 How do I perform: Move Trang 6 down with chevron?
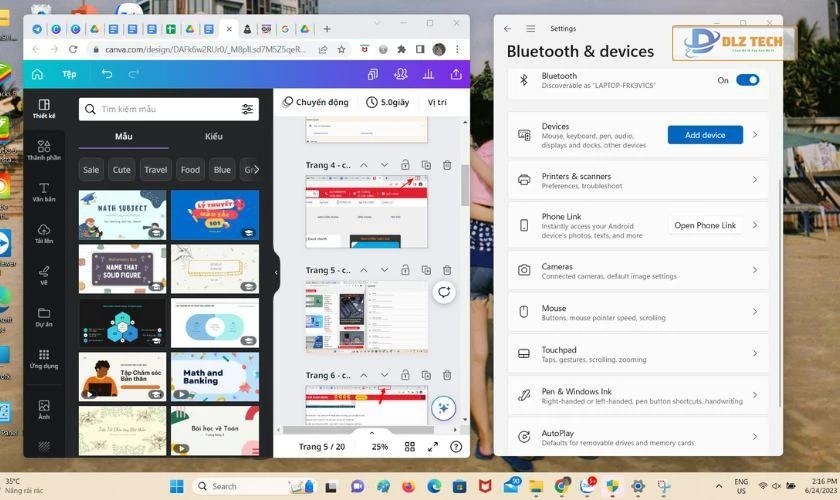click(x=384, y=375)
